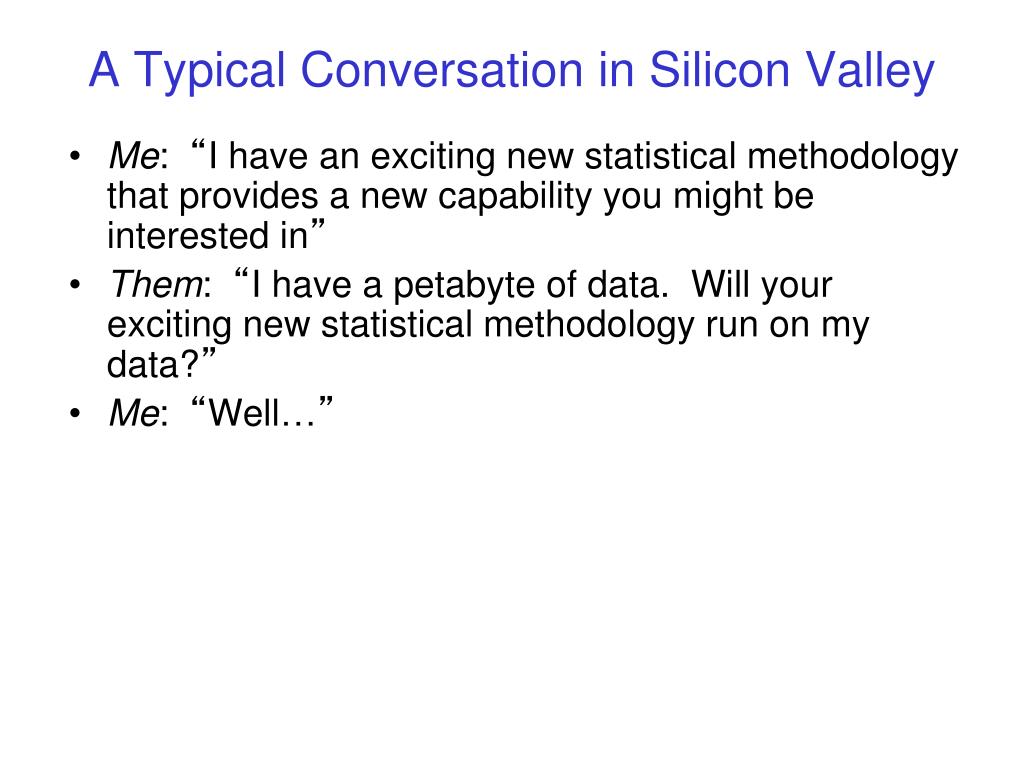Image resolution: width=1024 pixels, height=768 pixels.
Task: Click the text 'Well…' in last bullet
Action: click(261, 413)
